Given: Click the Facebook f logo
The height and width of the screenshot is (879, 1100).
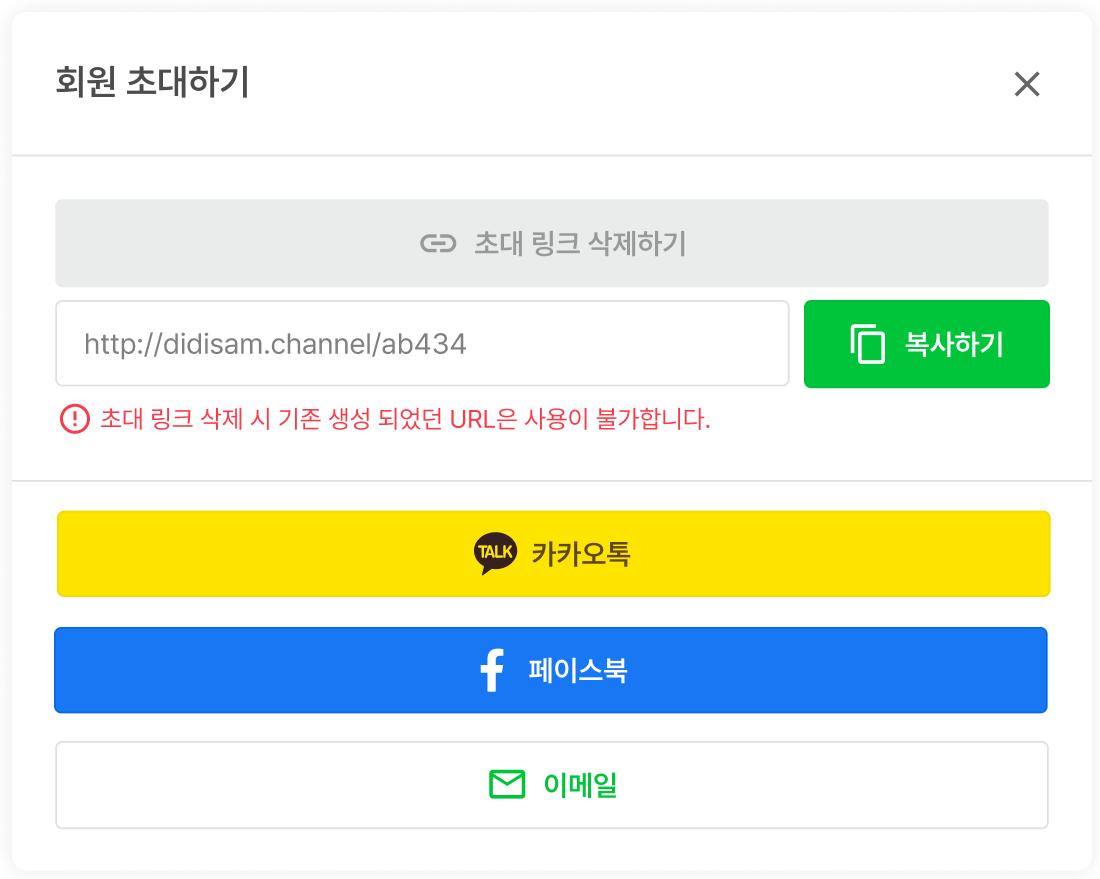Looking at the screenshot, I should [491, 670].
